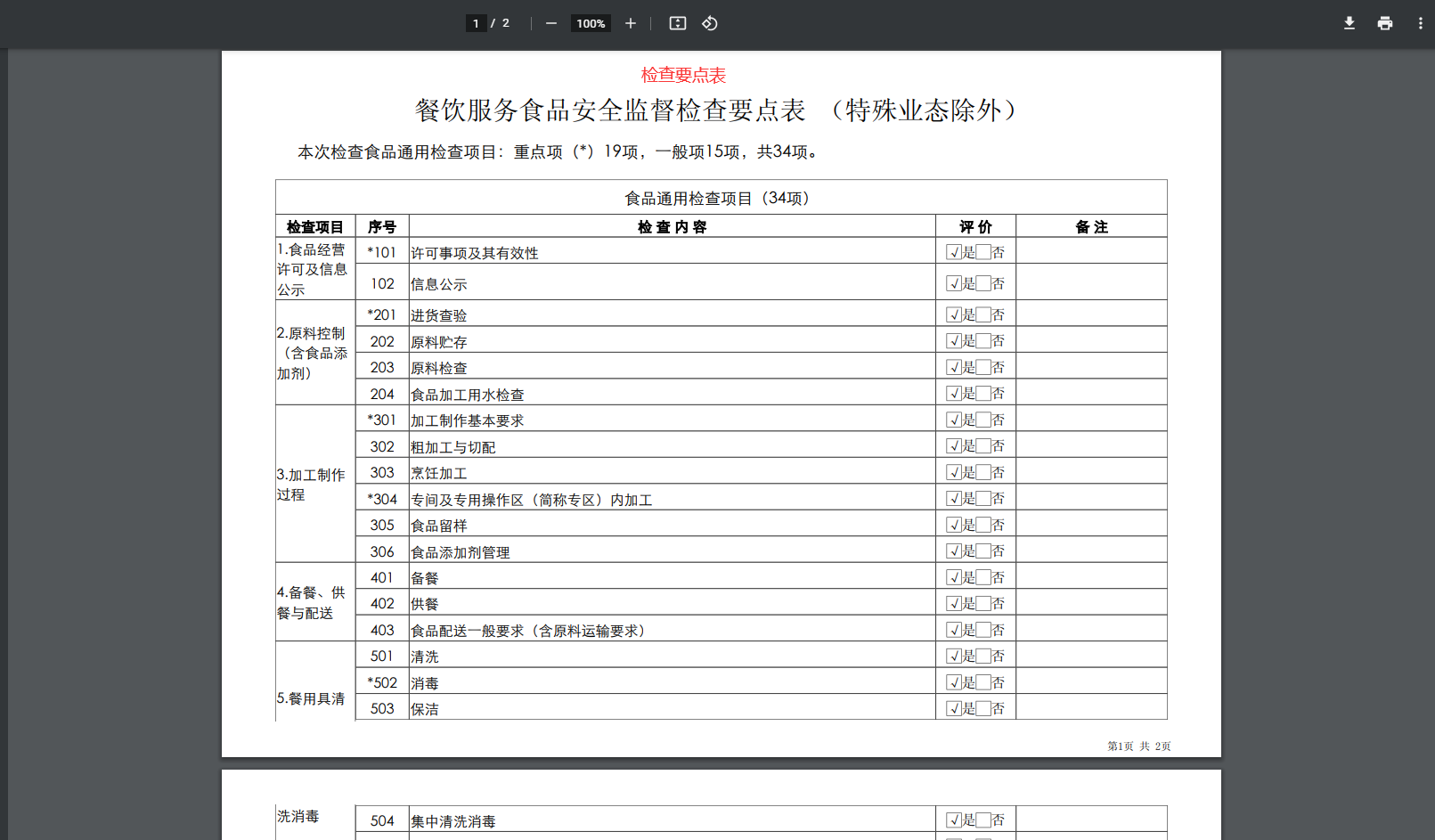
Task: Check the 否 box for item 101
Action: tap(983, 252)
